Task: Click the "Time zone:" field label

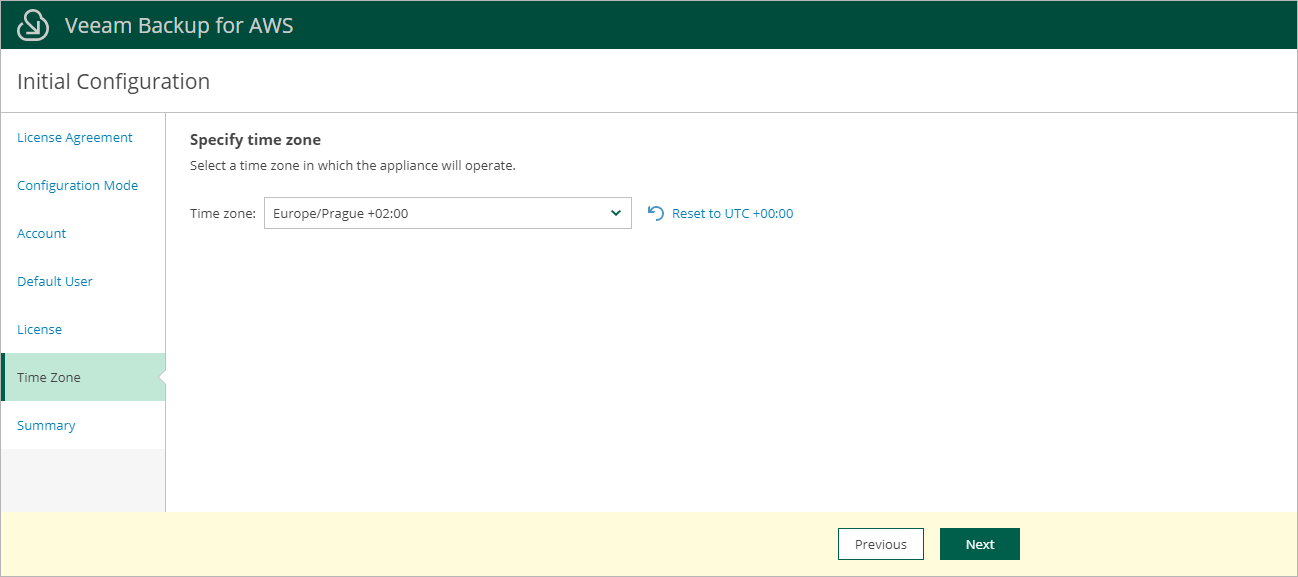Action: point(223,213)
